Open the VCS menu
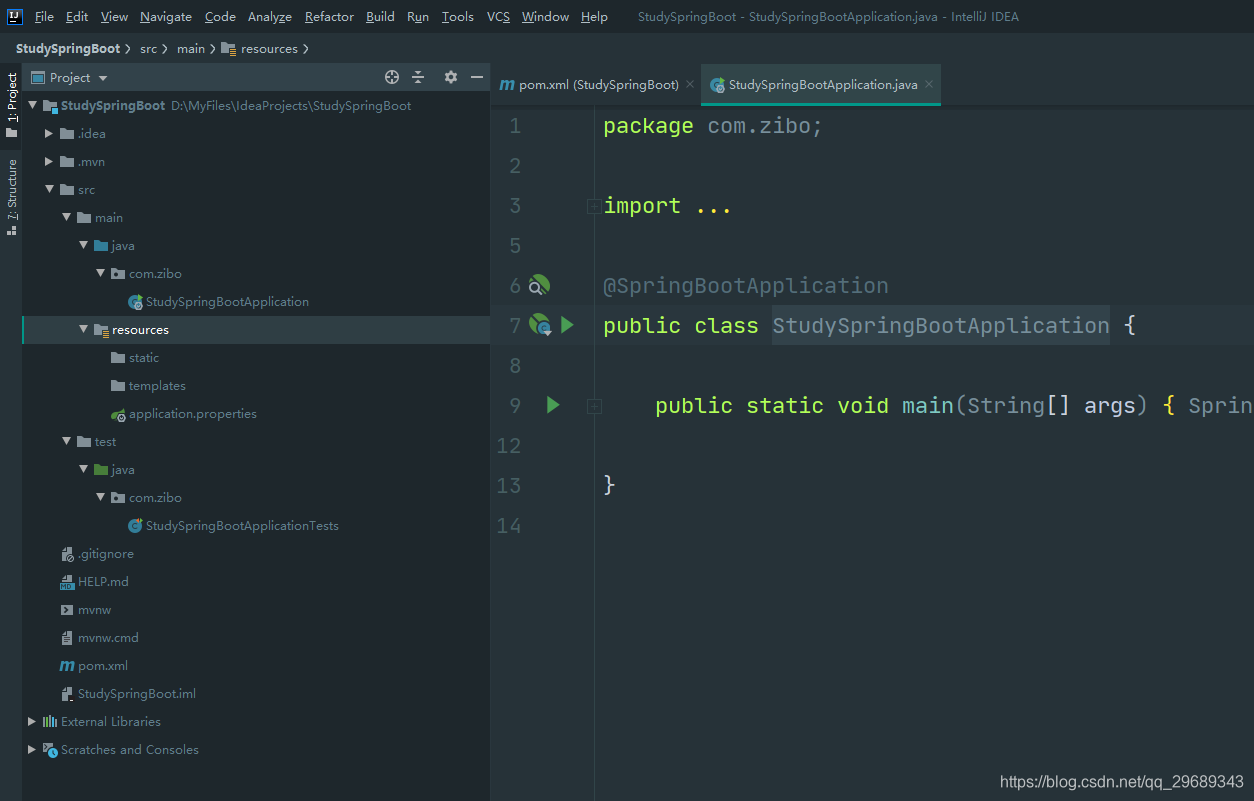 coord(498,16)
